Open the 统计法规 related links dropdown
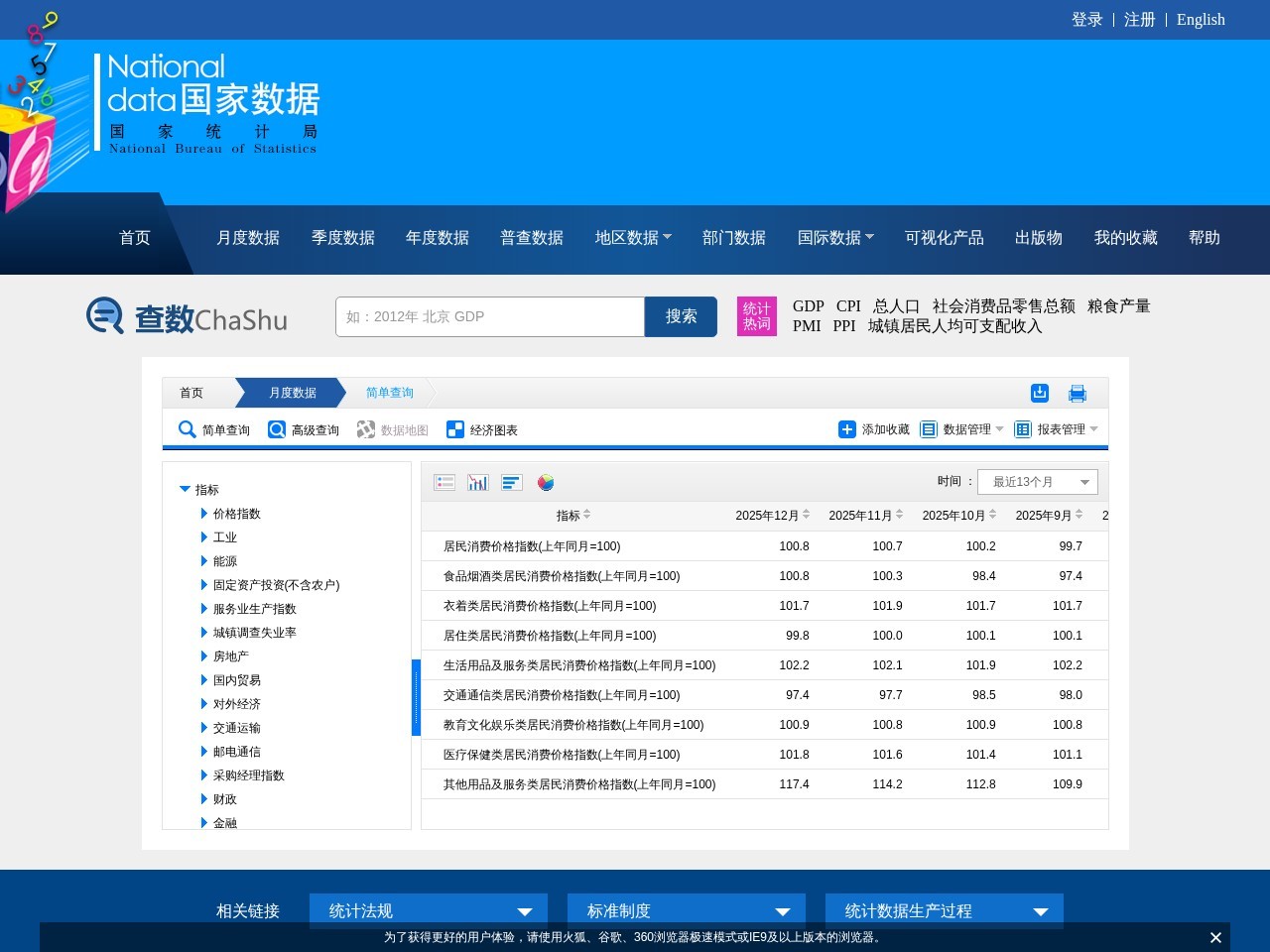The width and height of the screenshot is (1270, 952). coord(429,911)
